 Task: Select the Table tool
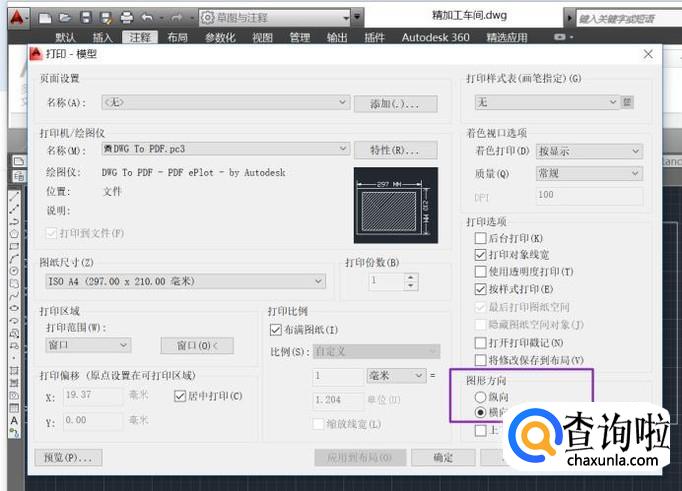[x=14, y=408]
